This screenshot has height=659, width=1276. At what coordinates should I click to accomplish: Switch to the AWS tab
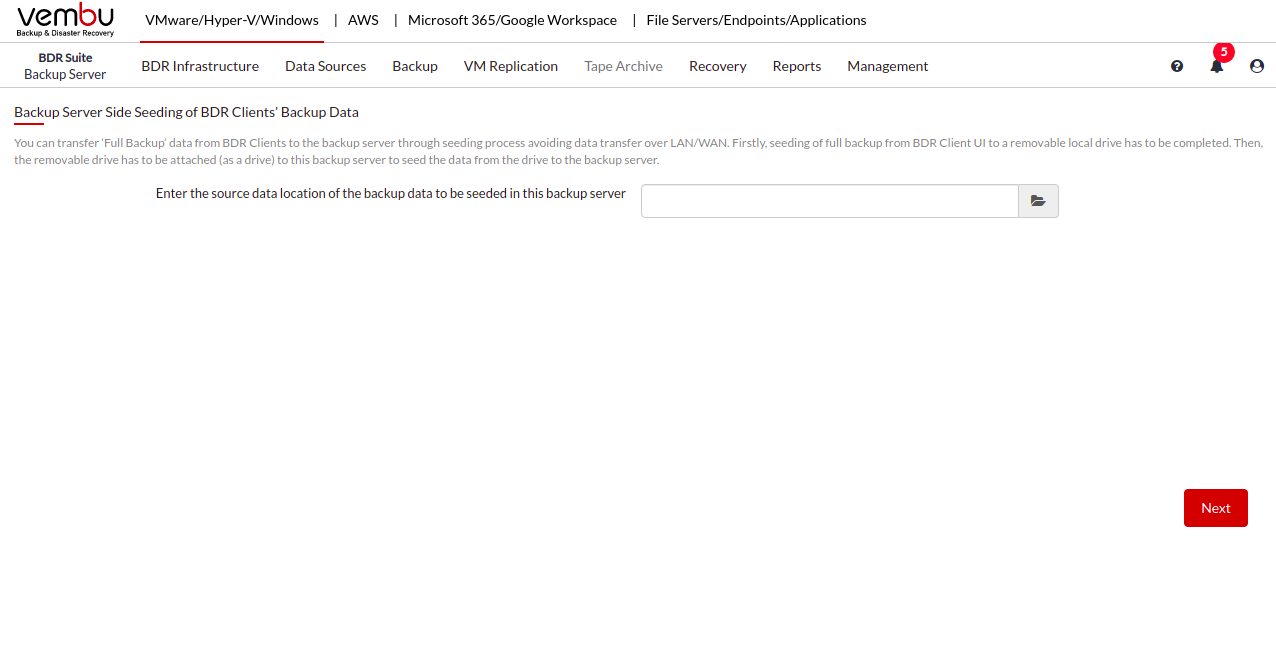pos(363,20)
